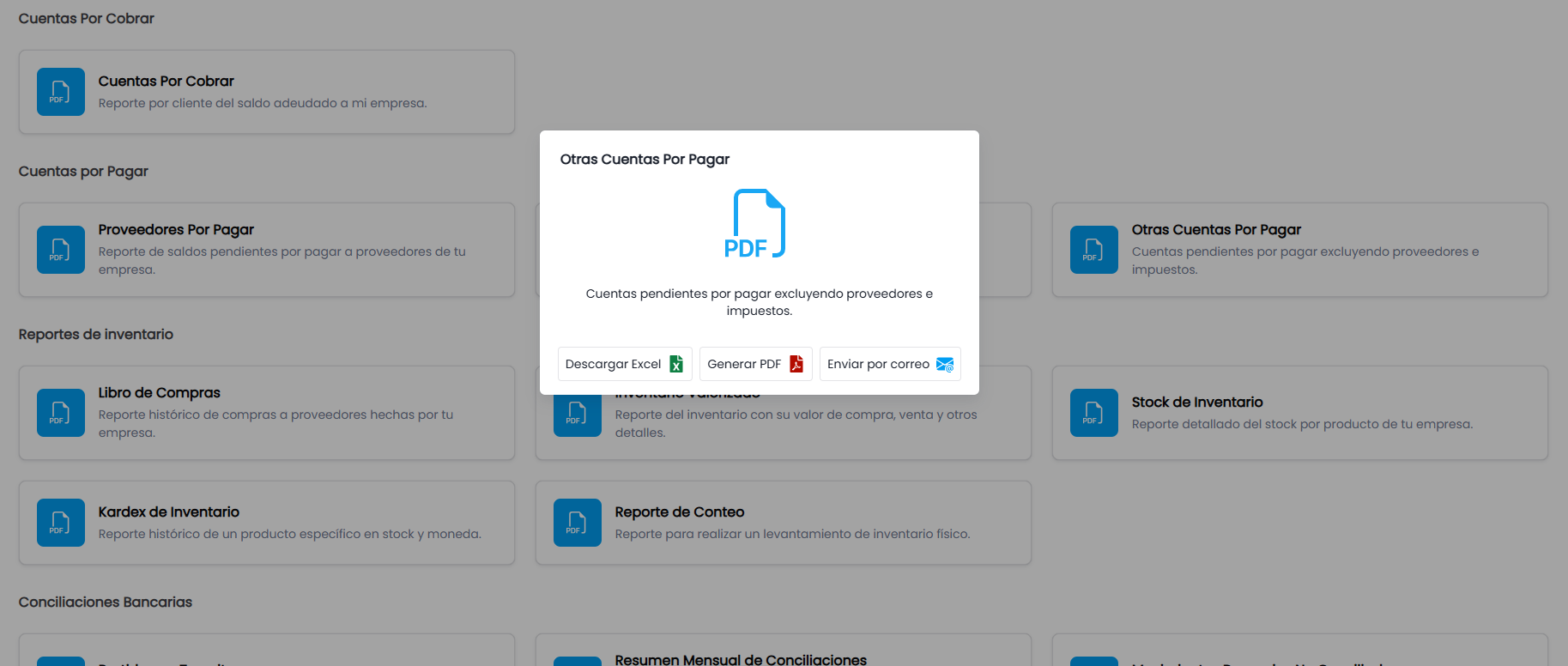Click PDF icon of Stock de Inventario card
The width and height of the screenshot is (1568, 666).
point(1094,413)
